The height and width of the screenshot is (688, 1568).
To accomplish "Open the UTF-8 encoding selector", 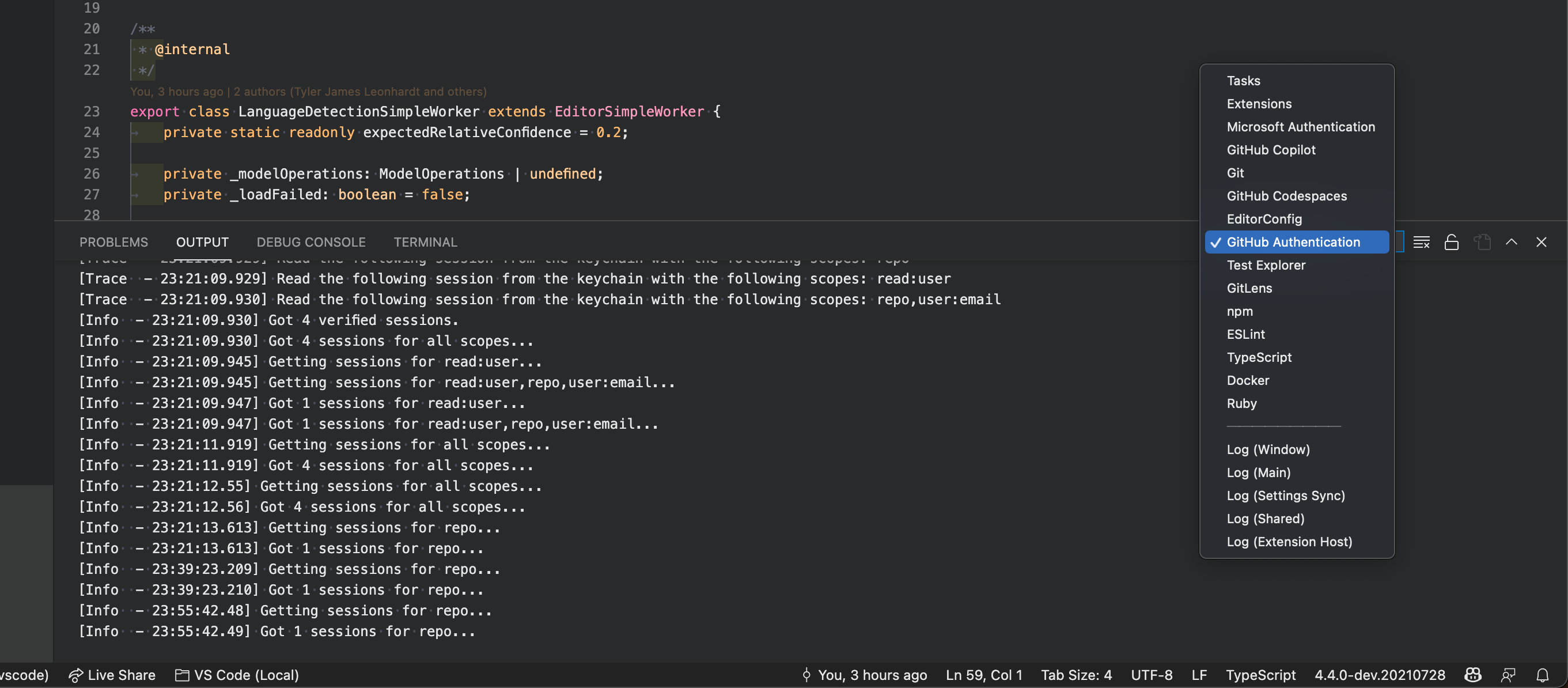I will point(1151,675).
